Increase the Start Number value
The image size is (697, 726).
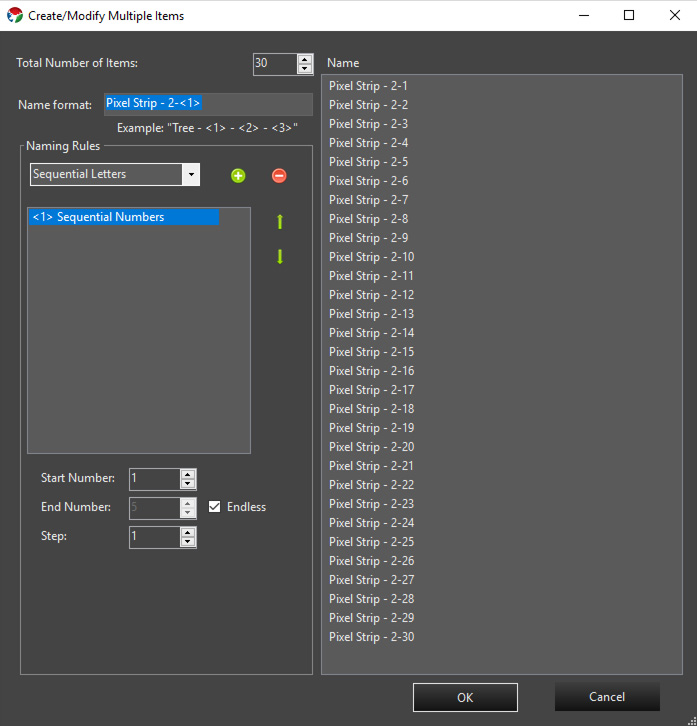pos(188,475)
